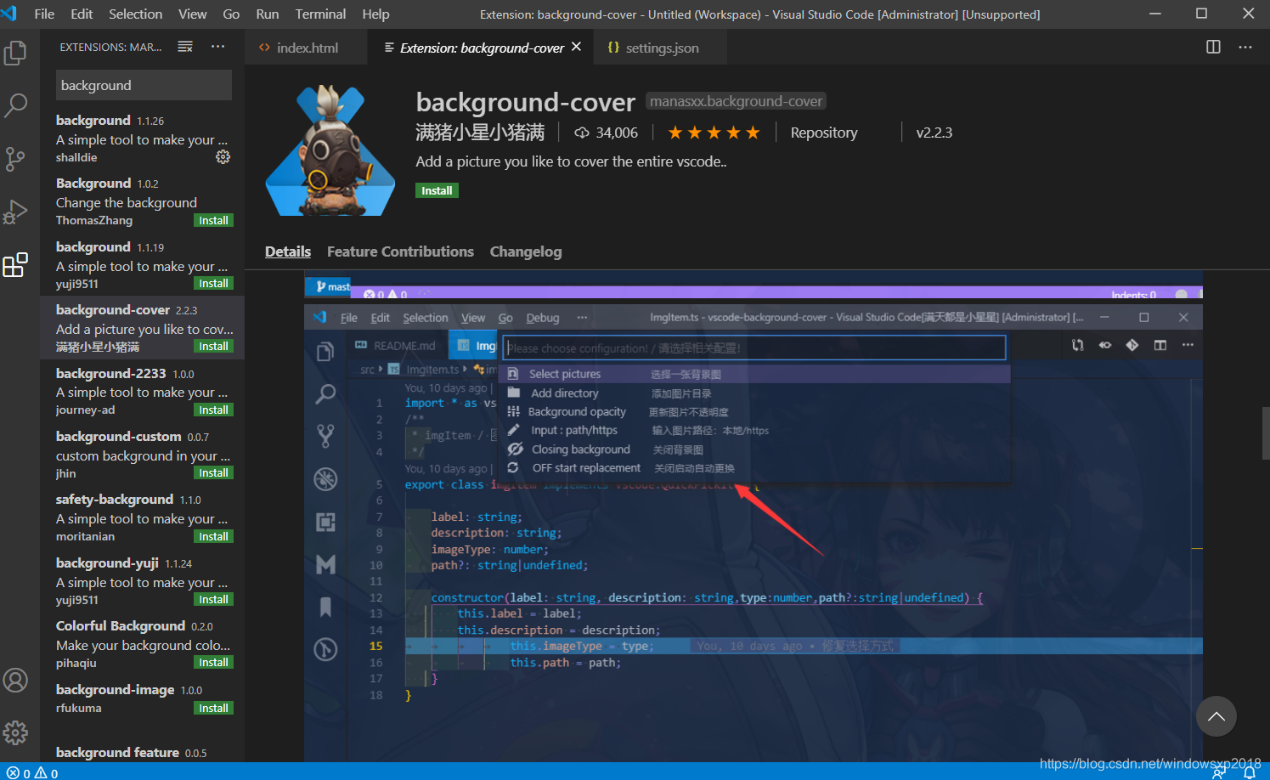This screenshot has width=1270, height=780.
Task: Open editor more actions ellipsis
Action: (x=1245, y=47)
